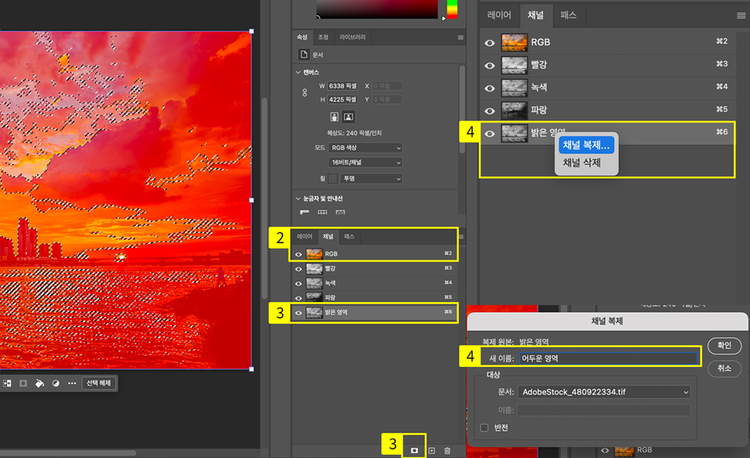Select the portrait canvas orientation icon
The image size is (750, 458).
coord(334,117)
